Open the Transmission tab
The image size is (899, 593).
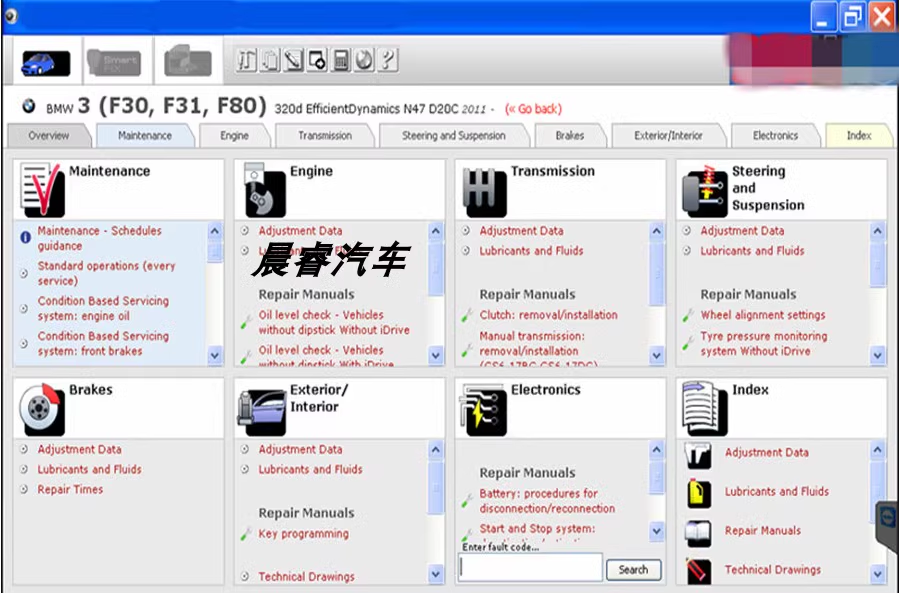tap(325, 136)
